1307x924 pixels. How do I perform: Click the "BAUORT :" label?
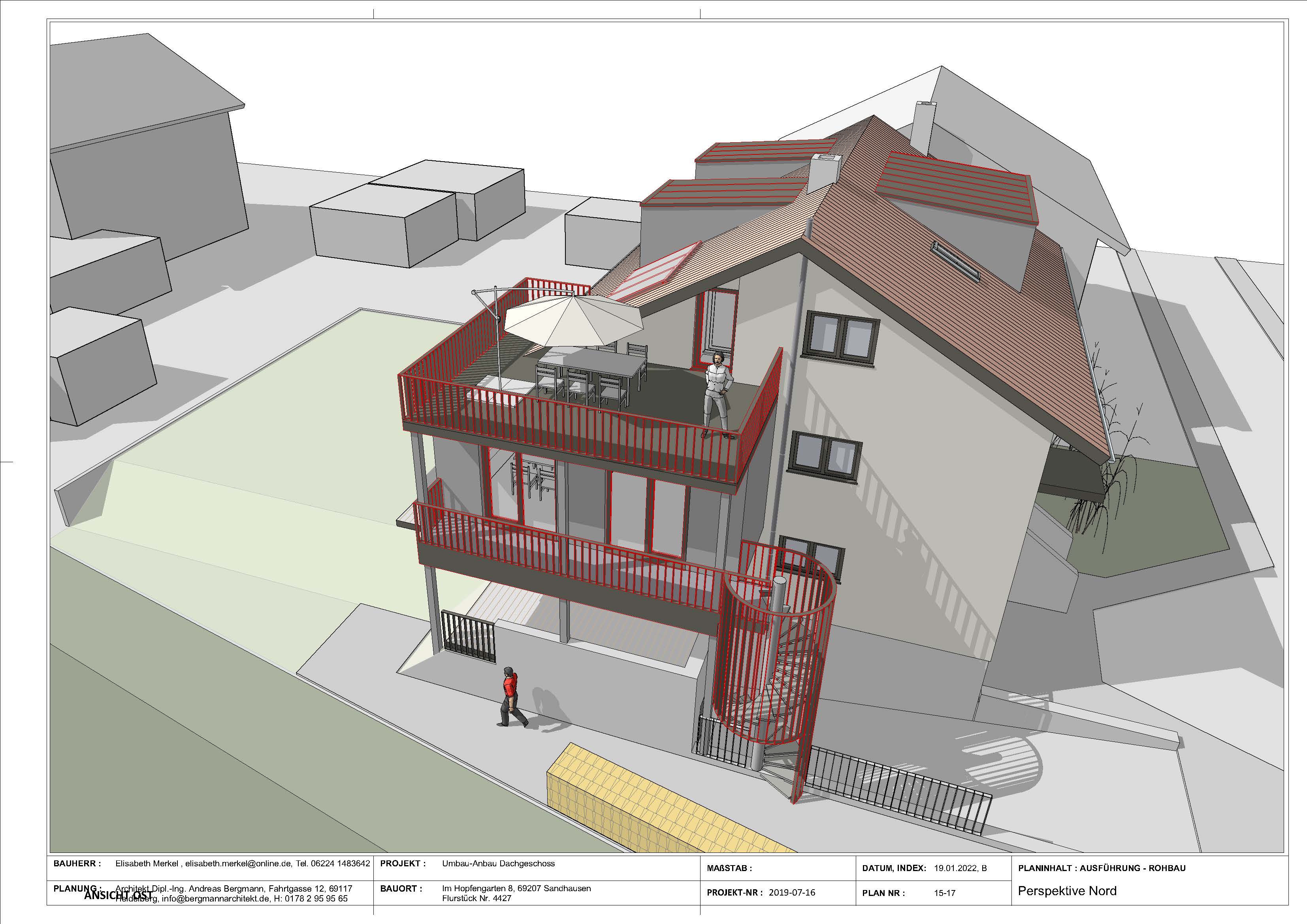click(401, 889)
